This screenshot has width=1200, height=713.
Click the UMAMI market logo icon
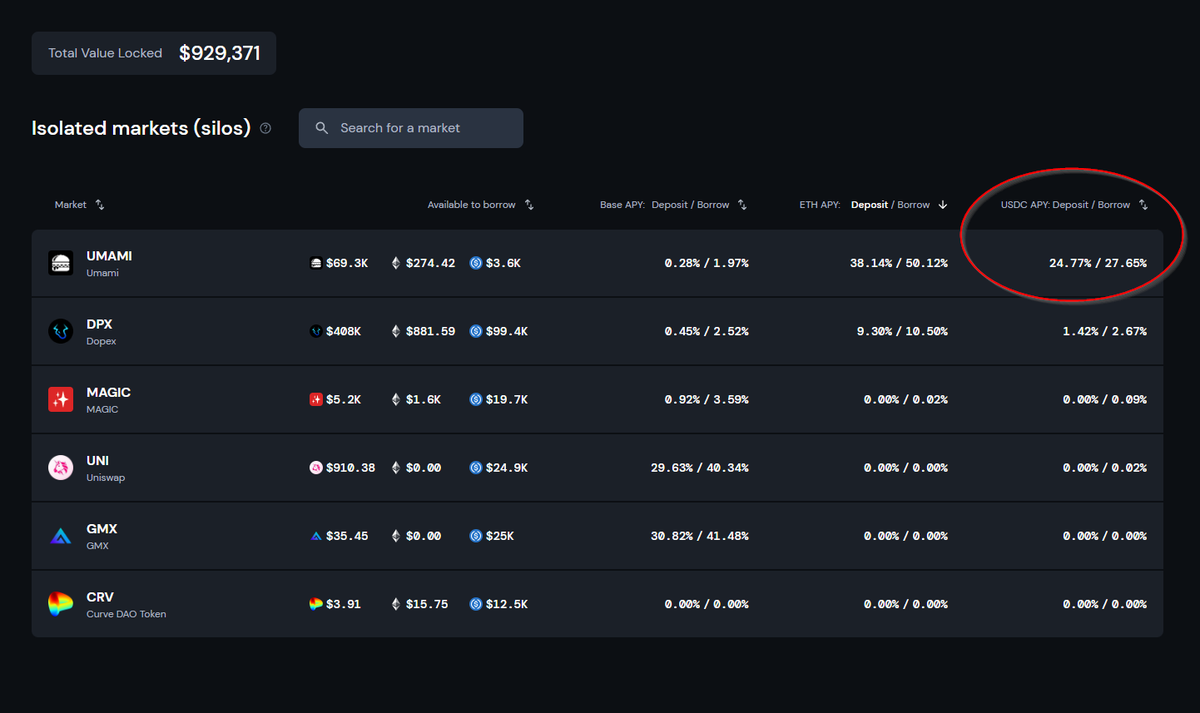(61, 263)
